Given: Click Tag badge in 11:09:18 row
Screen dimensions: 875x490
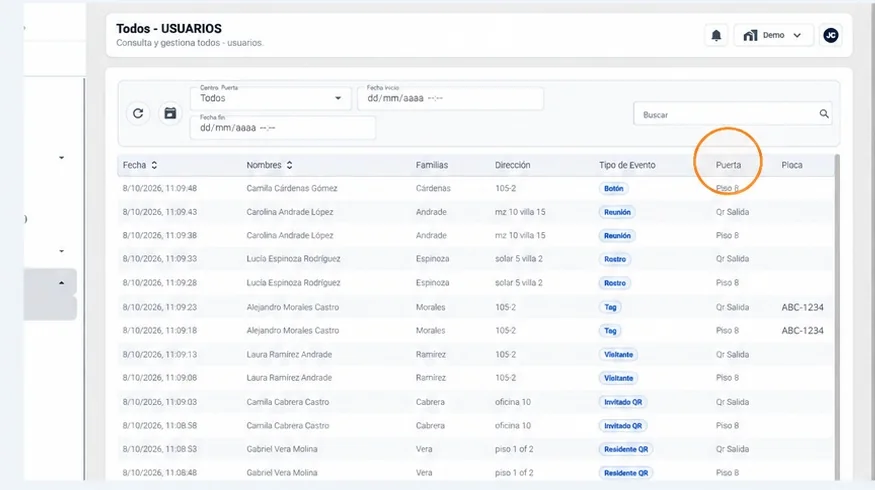Looking at the screenshot, I should click(610, 330).
